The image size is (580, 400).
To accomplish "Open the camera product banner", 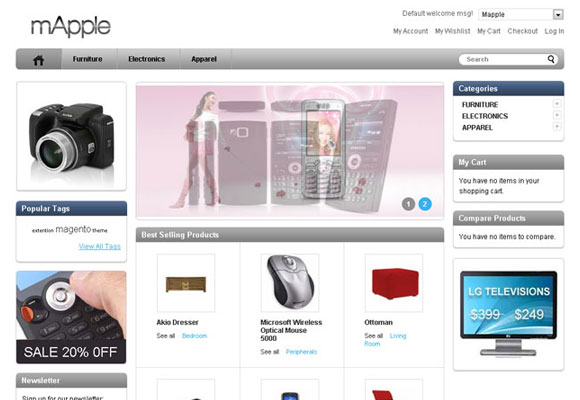I will coord(71,136).
